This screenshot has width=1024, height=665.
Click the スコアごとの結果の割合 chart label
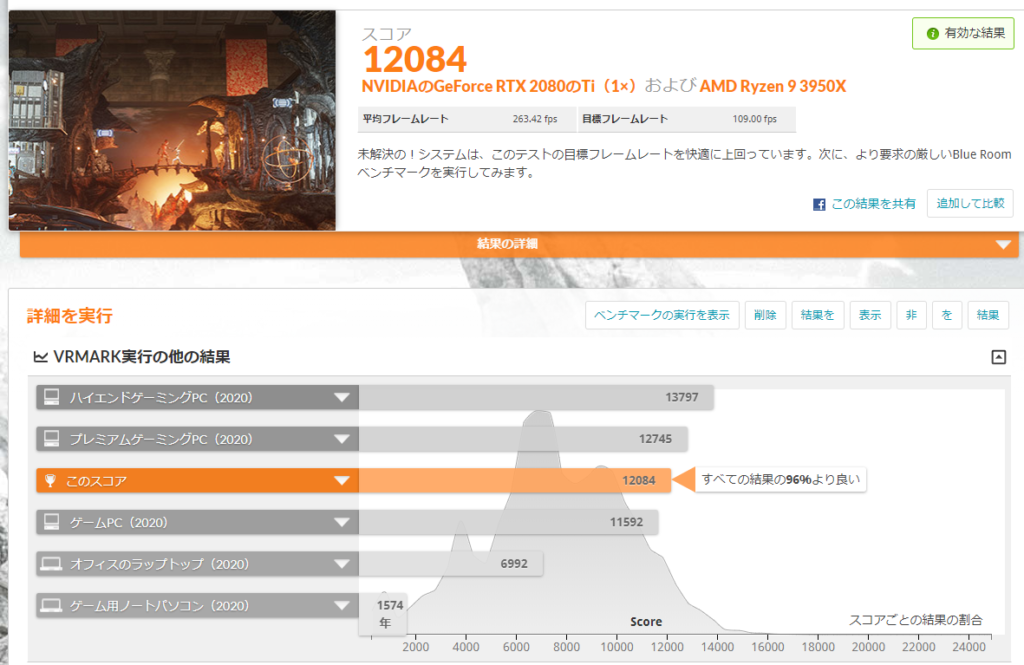[x=916, y=620]
